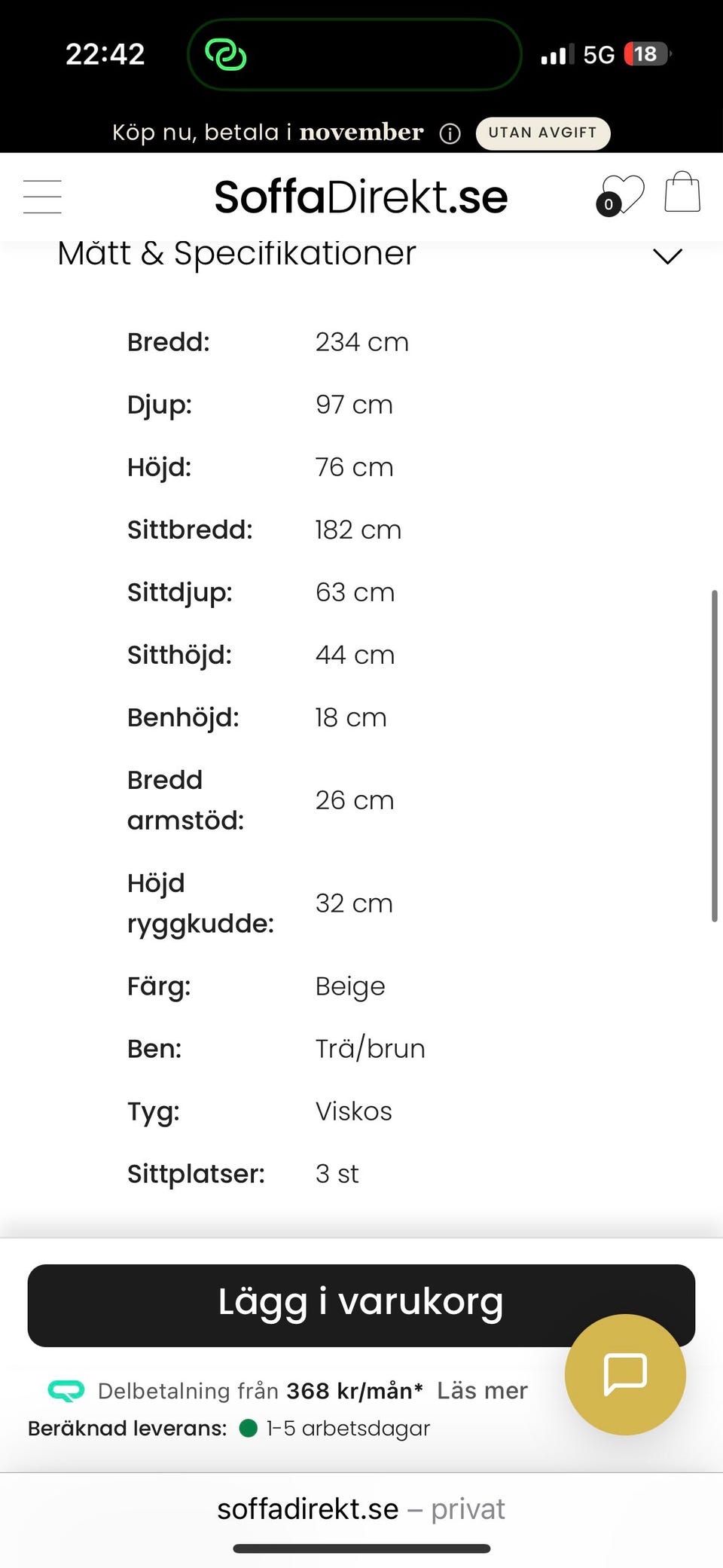Tap the green link icon in status pill

pos(226,54)
